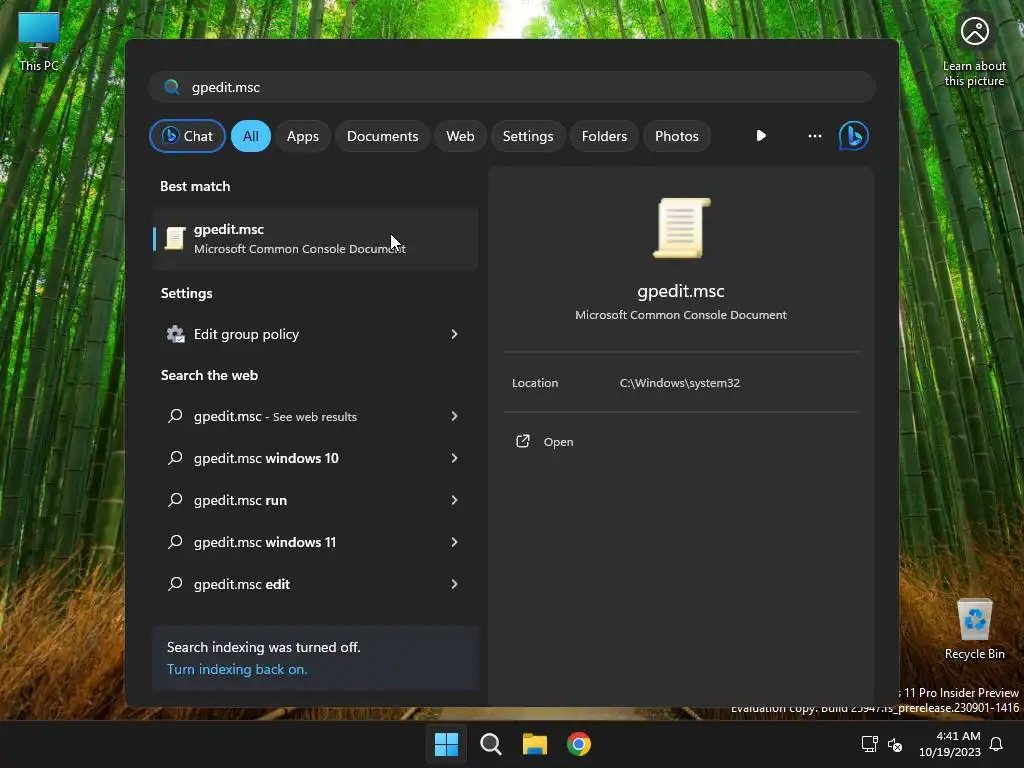
Task: Expand the gpedit.msc run chevron
Action: (455, 500)
